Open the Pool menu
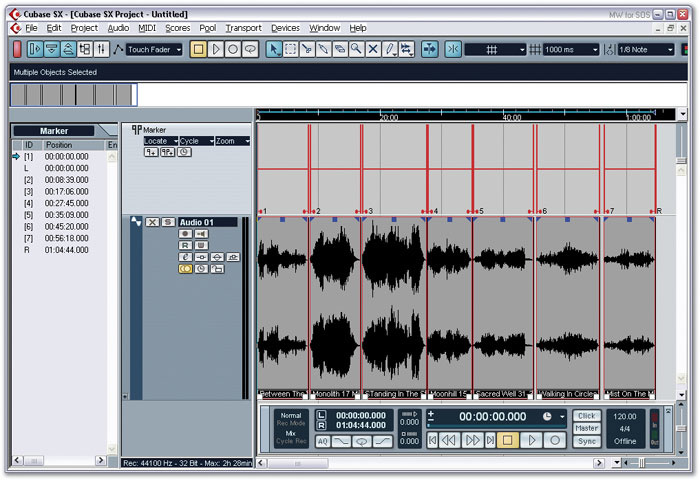The image size is (700, 481). pyautogui.click(x=208, y=28)
